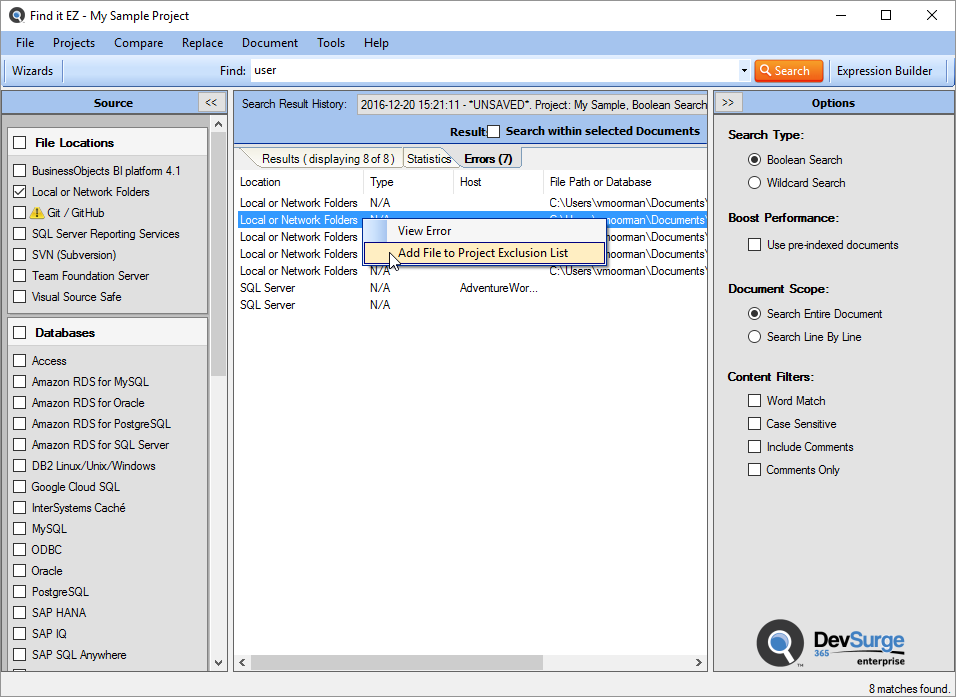The height and width of the screenshot is (697, 956).
Task: Uncheck Local or Network Folders source
Action: coord(20,191)
